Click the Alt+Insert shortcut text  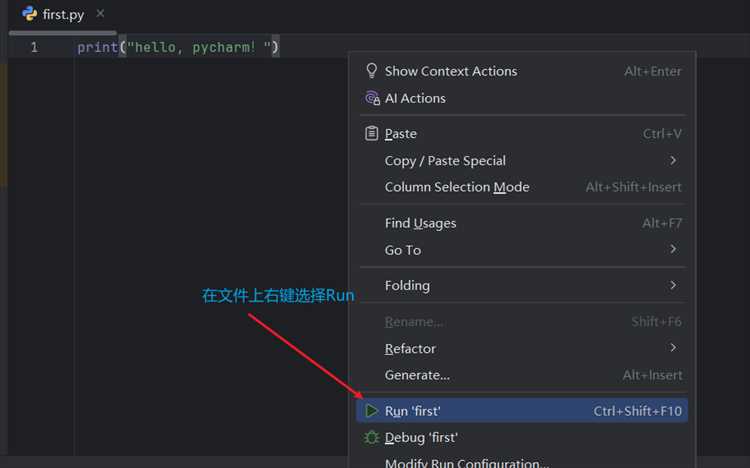pos(652,375)
